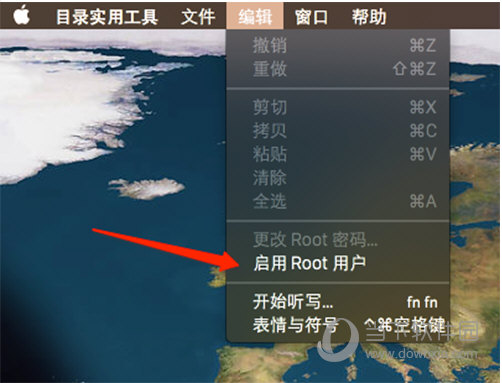Open the 文件 menu
This screenshot has height=383, width=502.
point(198,17)
